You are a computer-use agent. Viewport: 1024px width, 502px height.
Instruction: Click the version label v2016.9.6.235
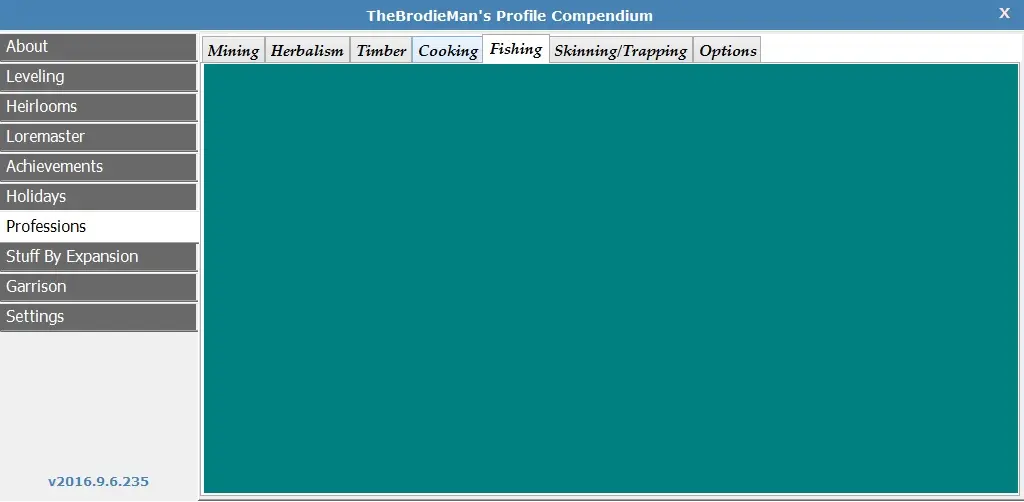coord(99,482)
